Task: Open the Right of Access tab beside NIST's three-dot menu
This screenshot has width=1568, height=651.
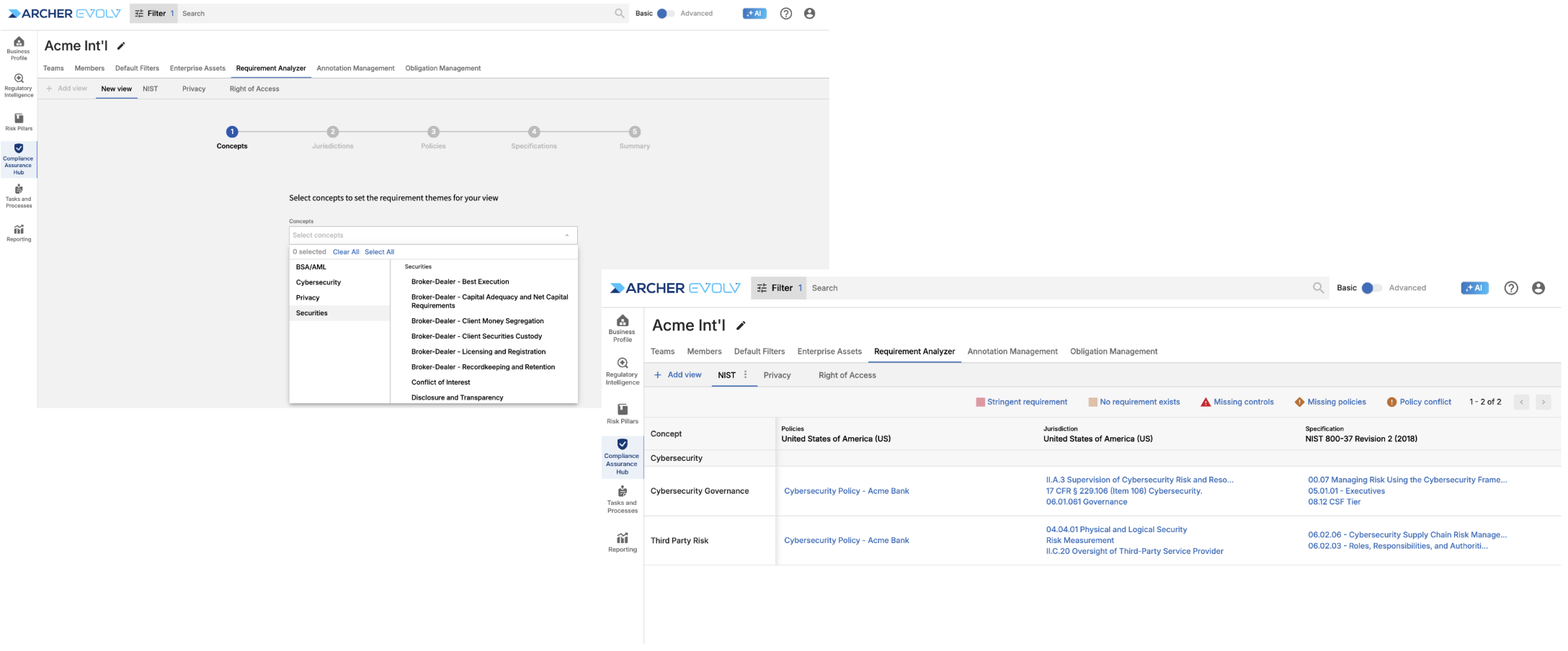Action: coord(847,375)
